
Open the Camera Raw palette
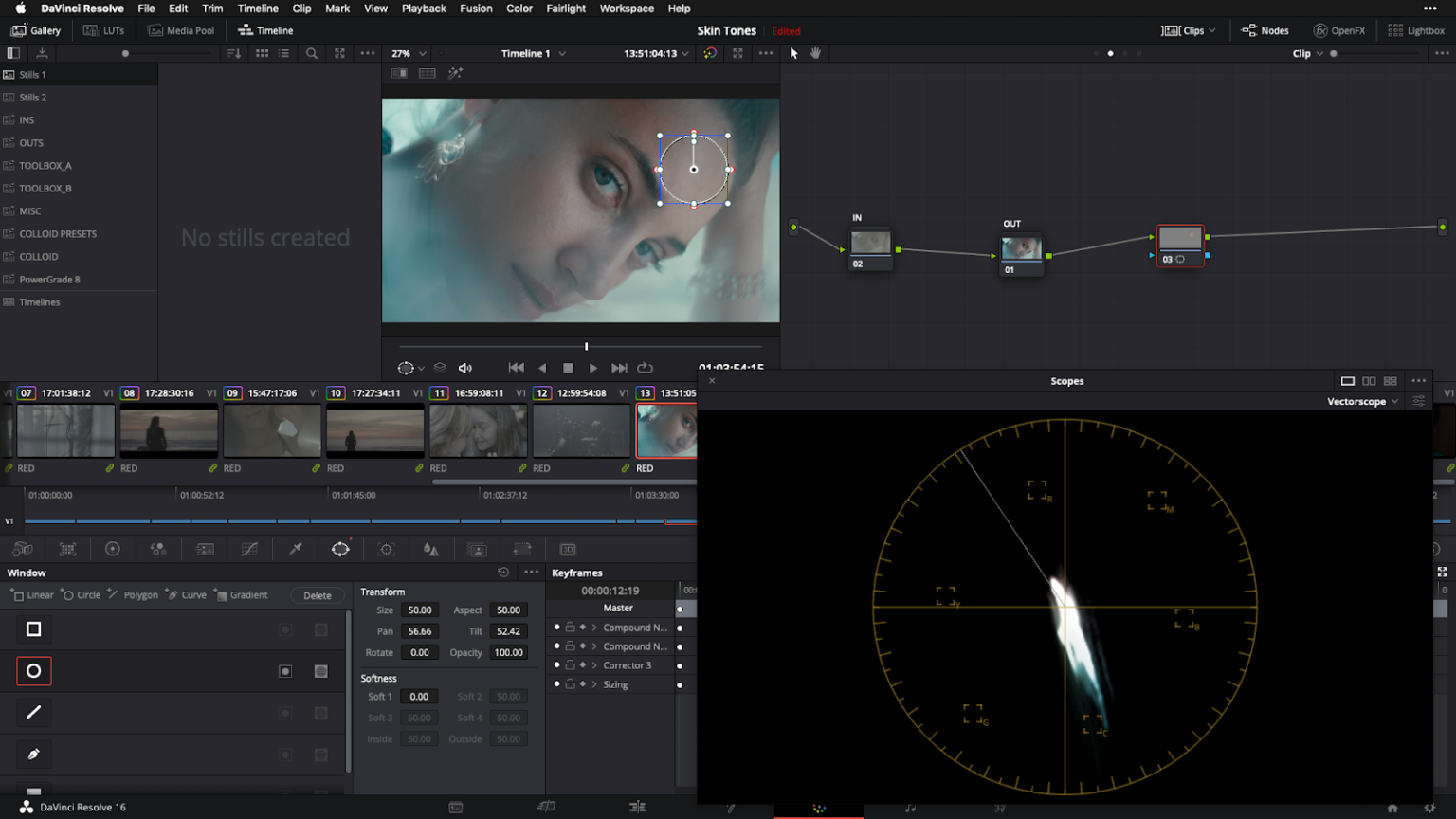coord(23,549)
